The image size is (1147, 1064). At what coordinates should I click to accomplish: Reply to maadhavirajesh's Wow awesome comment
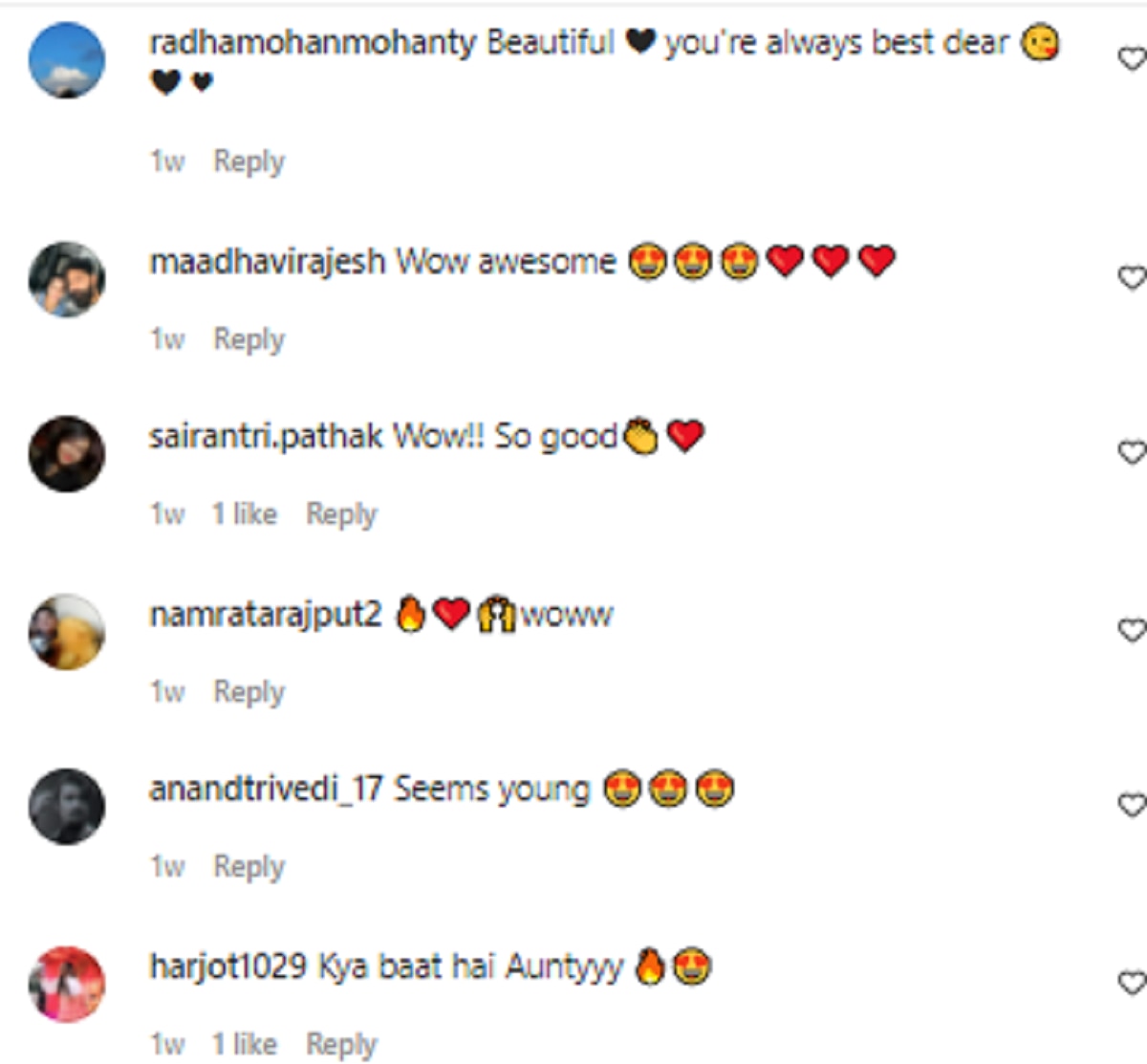point(249,339)
